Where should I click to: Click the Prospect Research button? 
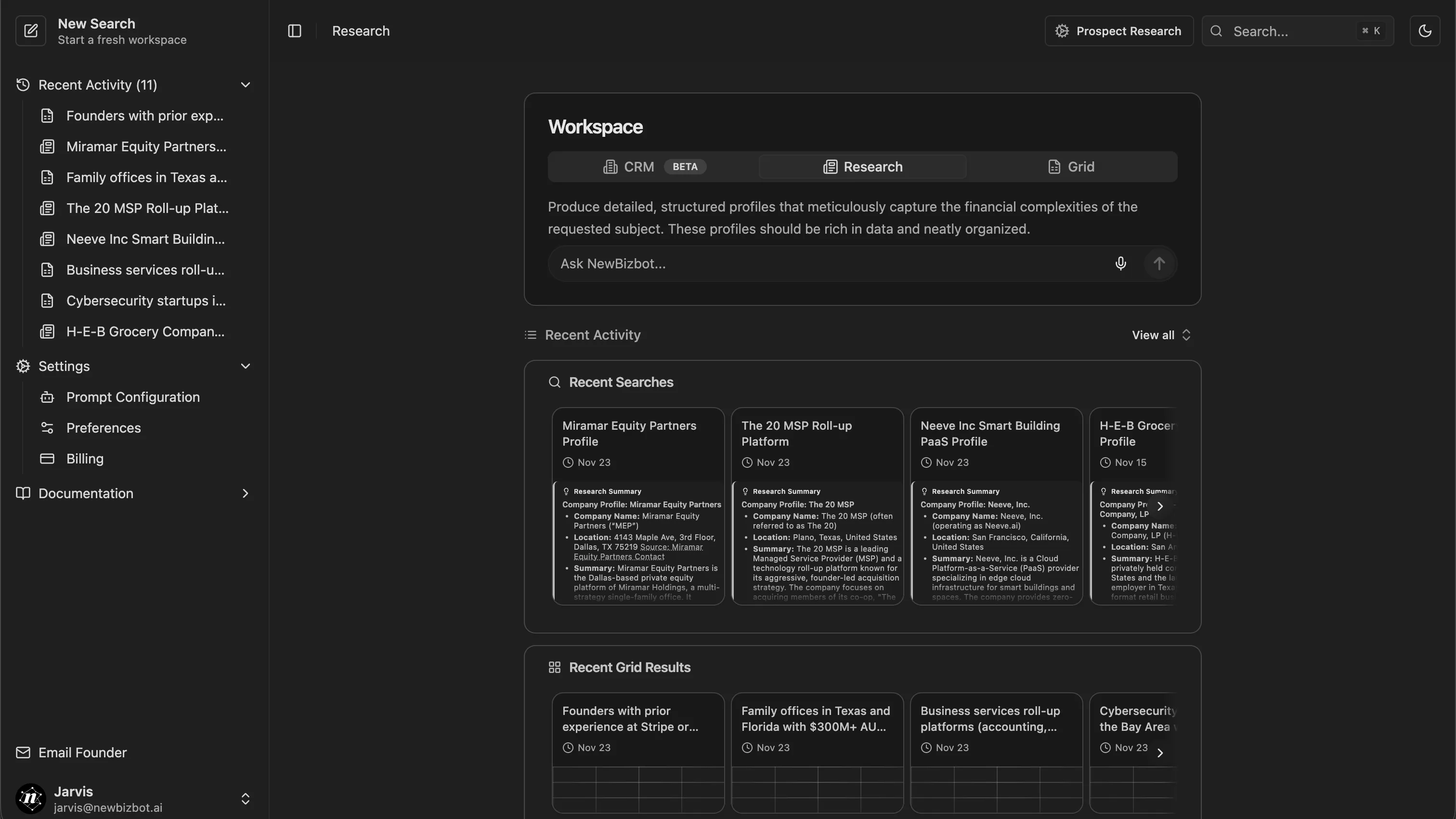1118,30
